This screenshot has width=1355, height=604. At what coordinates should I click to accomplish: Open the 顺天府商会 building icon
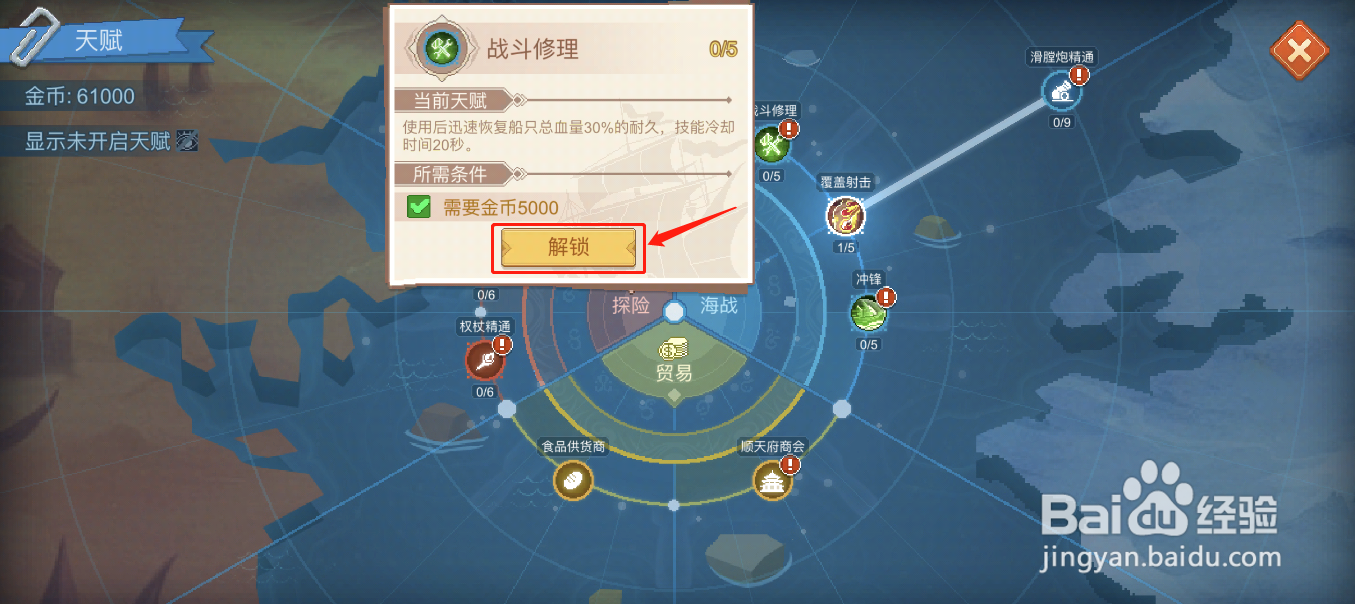click(773, 482)
